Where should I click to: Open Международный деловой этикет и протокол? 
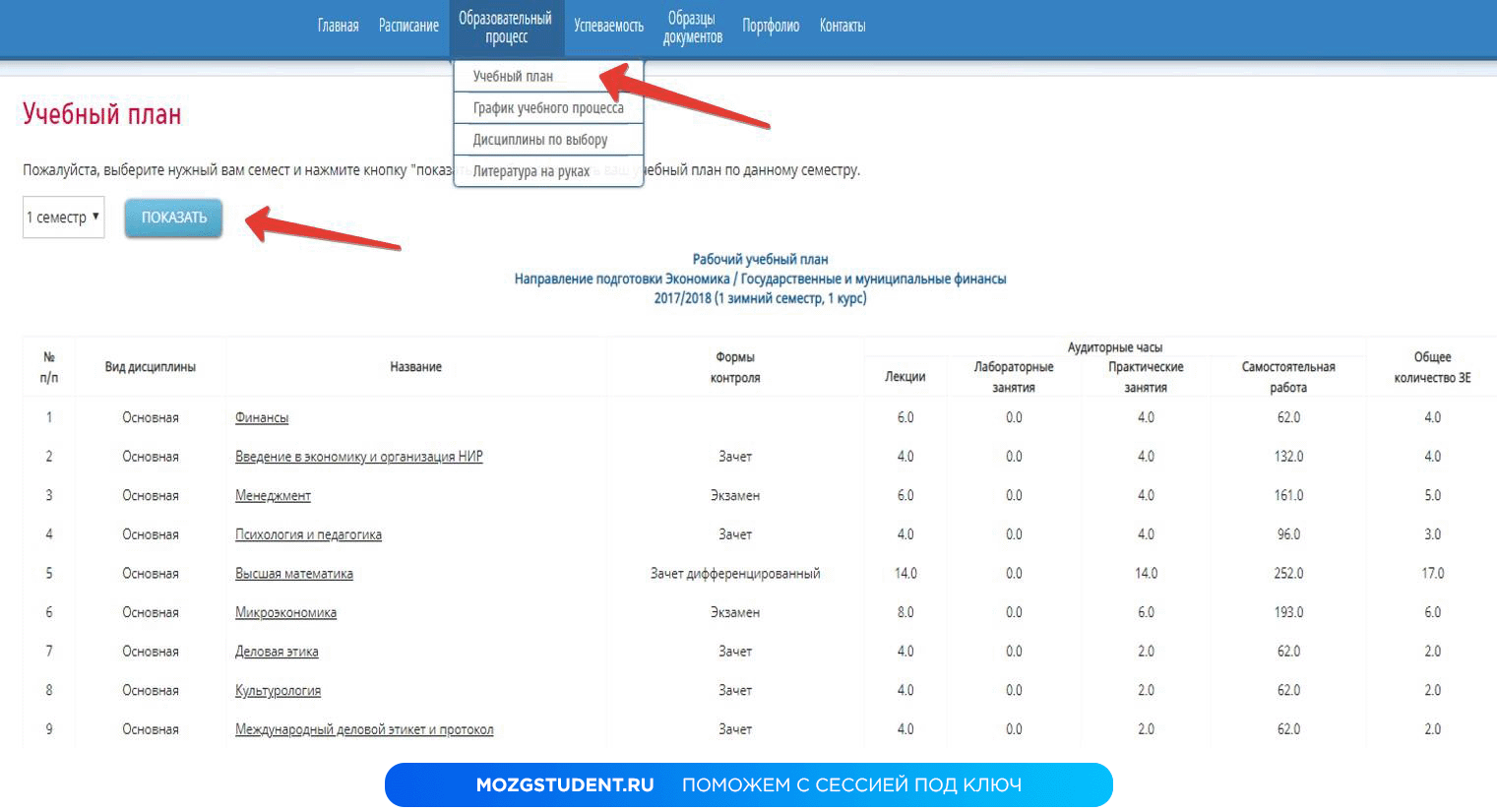[364, 729]
